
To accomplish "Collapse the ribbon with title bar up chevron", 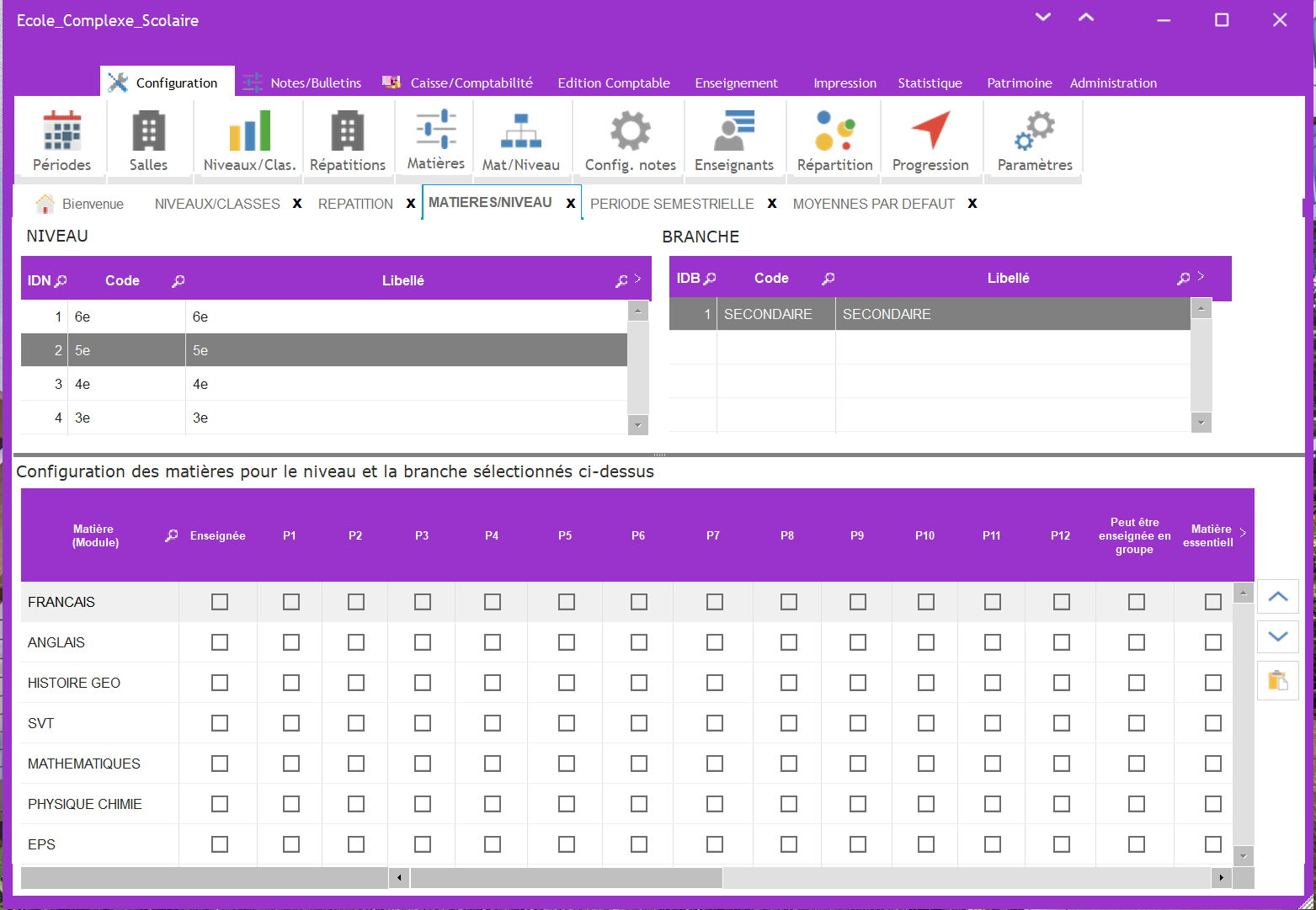I will tap(1086, 18).
